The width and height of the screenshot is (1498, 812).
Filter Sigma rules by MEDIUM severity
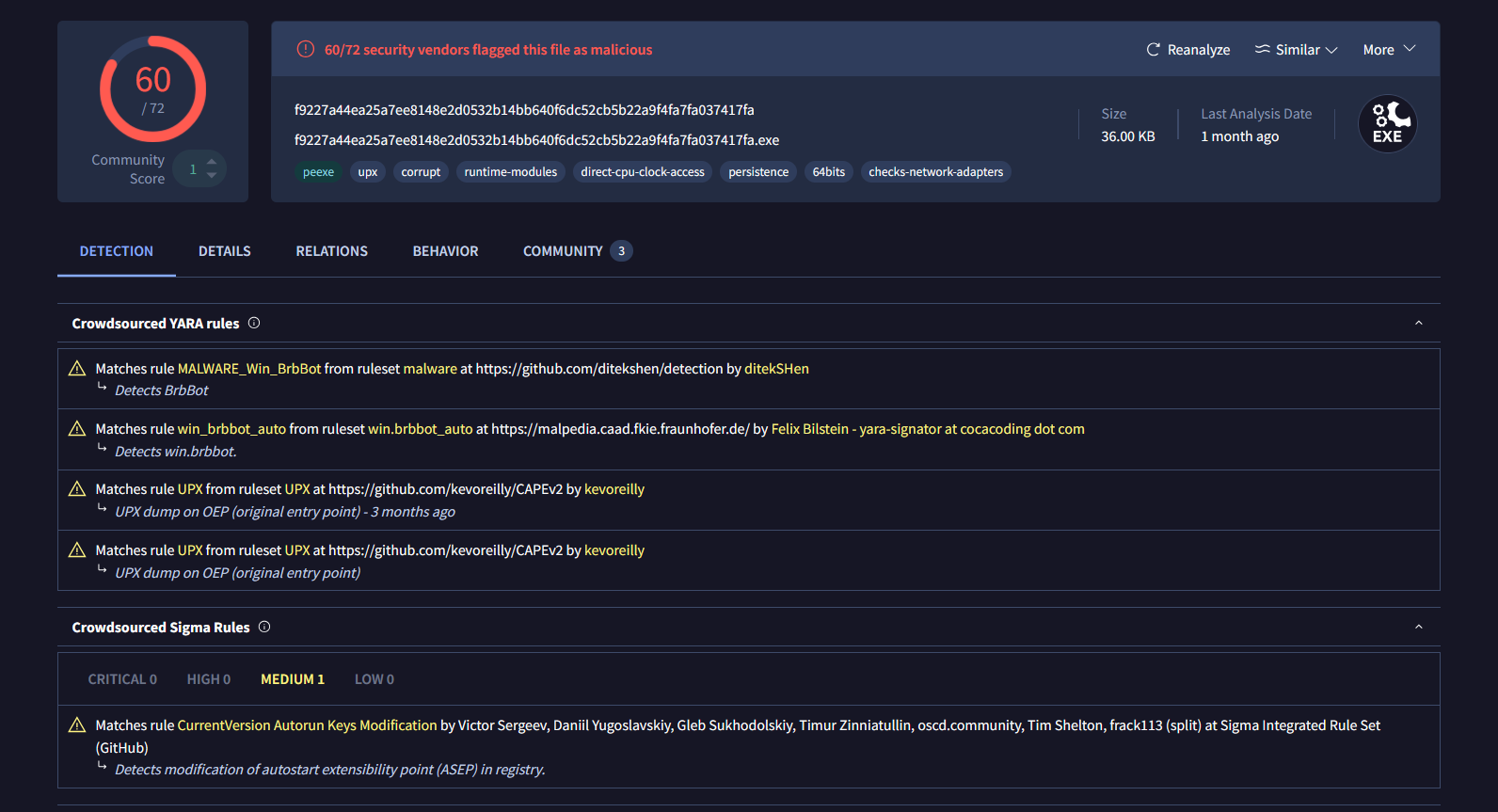[292, 679]
